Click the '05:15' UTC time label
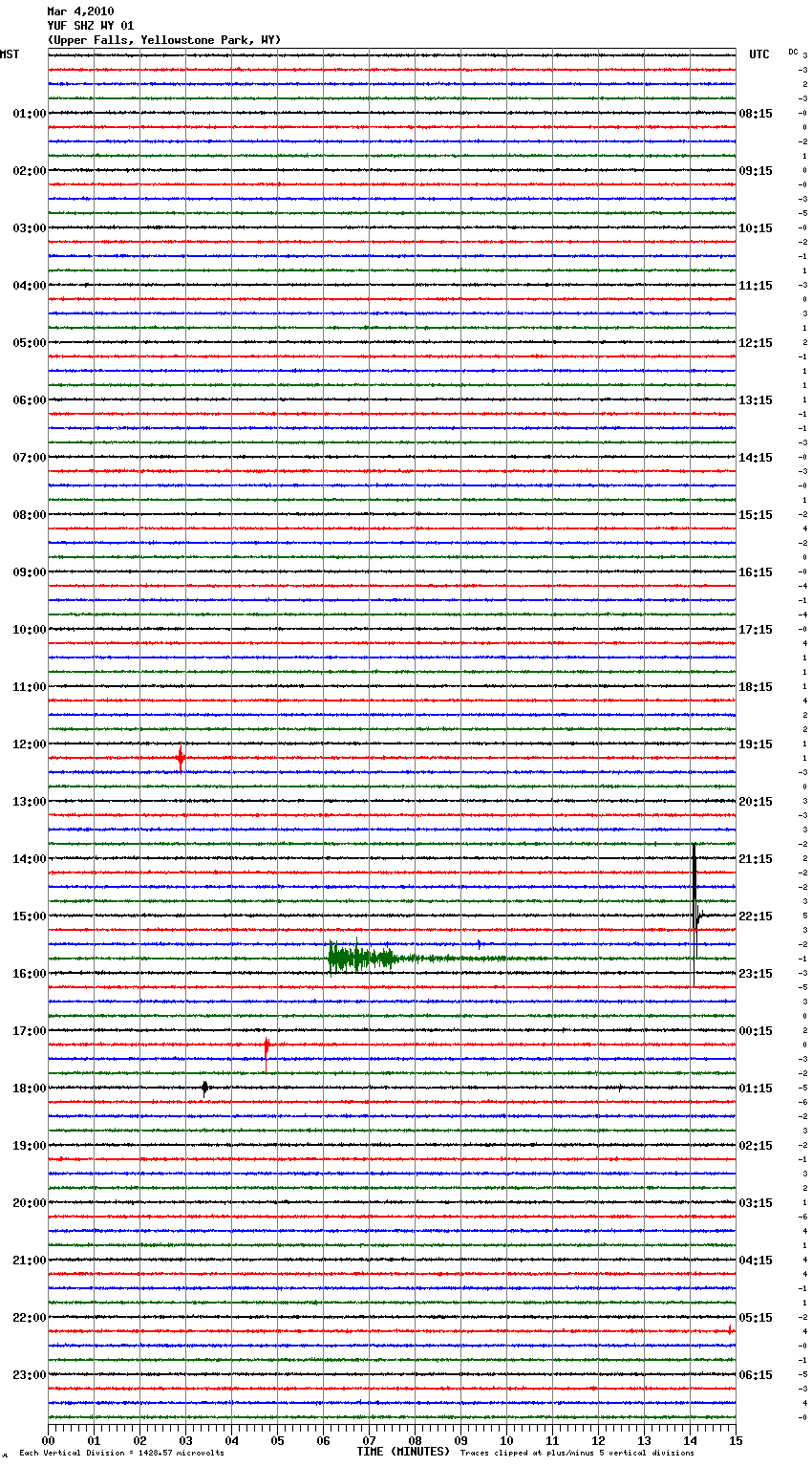 click(756, 1318)
